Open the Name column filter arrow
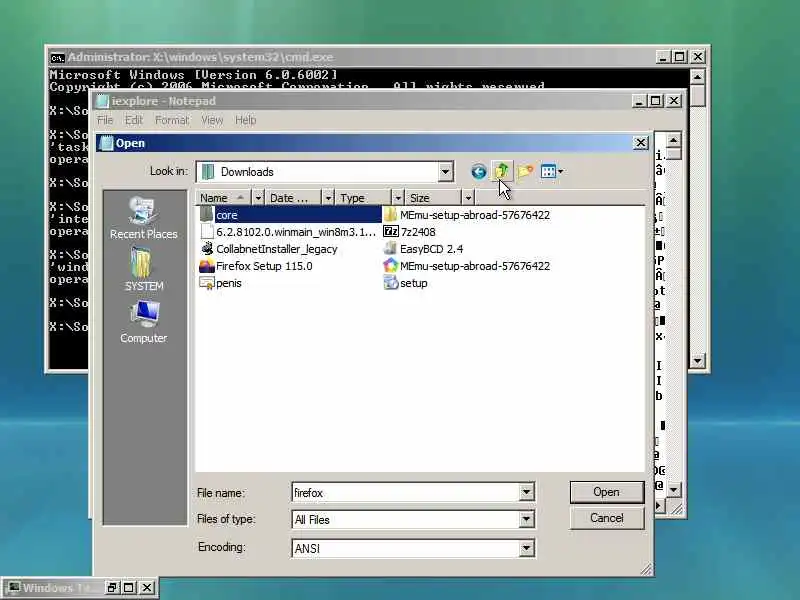The height and width of the screenshot is (600, 800). click(258, 197)
